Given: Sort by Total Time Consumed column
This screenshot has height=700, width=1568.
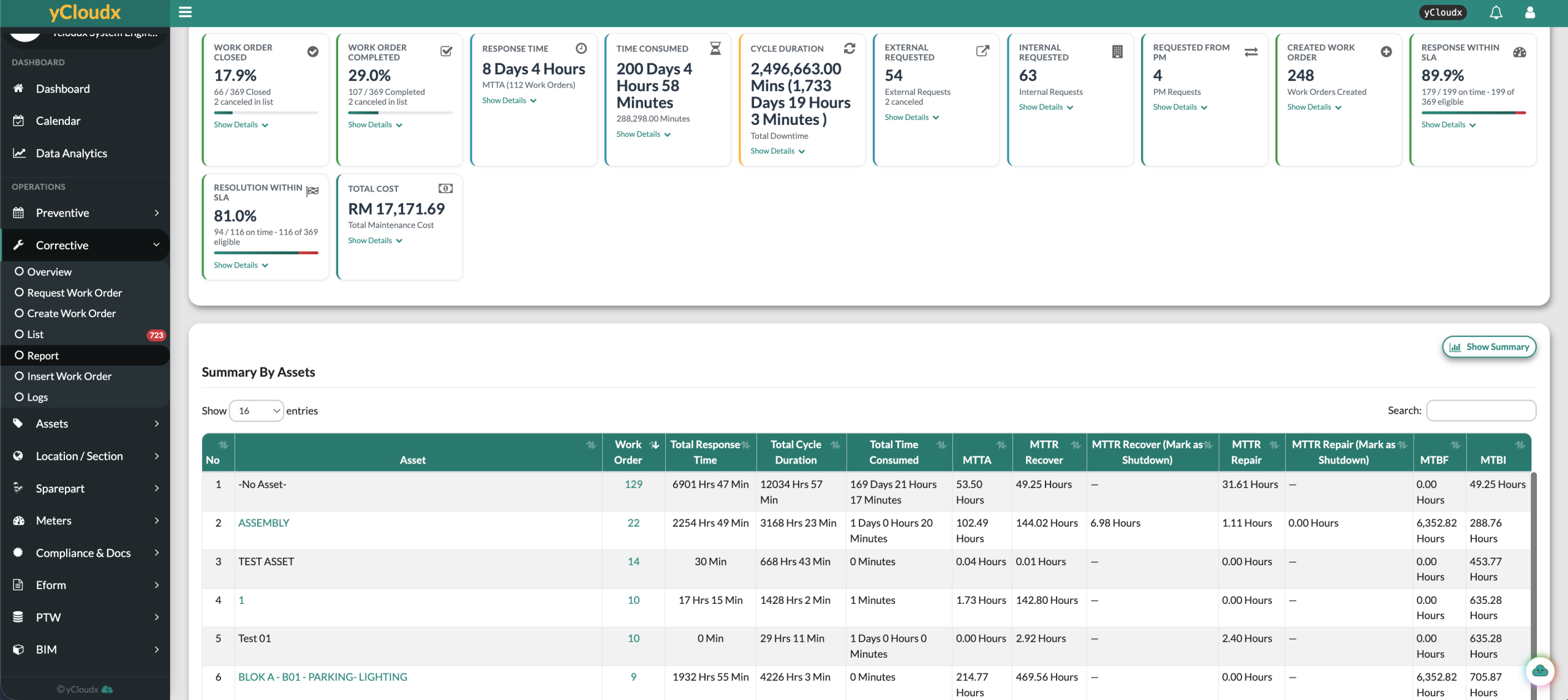Looking at the screenshot, I should 941,445.
